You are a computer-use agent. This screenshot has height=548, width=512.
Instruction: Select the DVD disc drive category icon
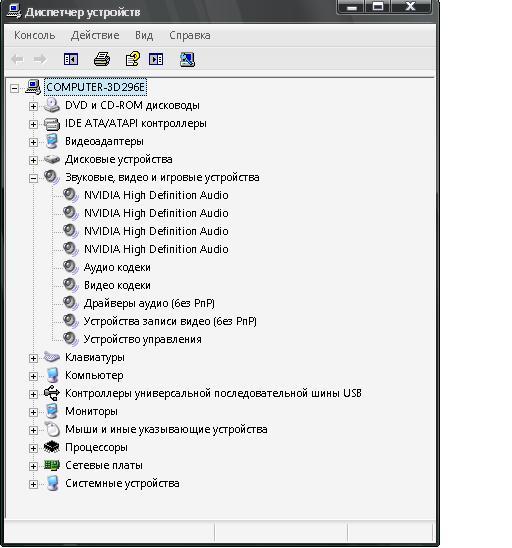point(52,105)
